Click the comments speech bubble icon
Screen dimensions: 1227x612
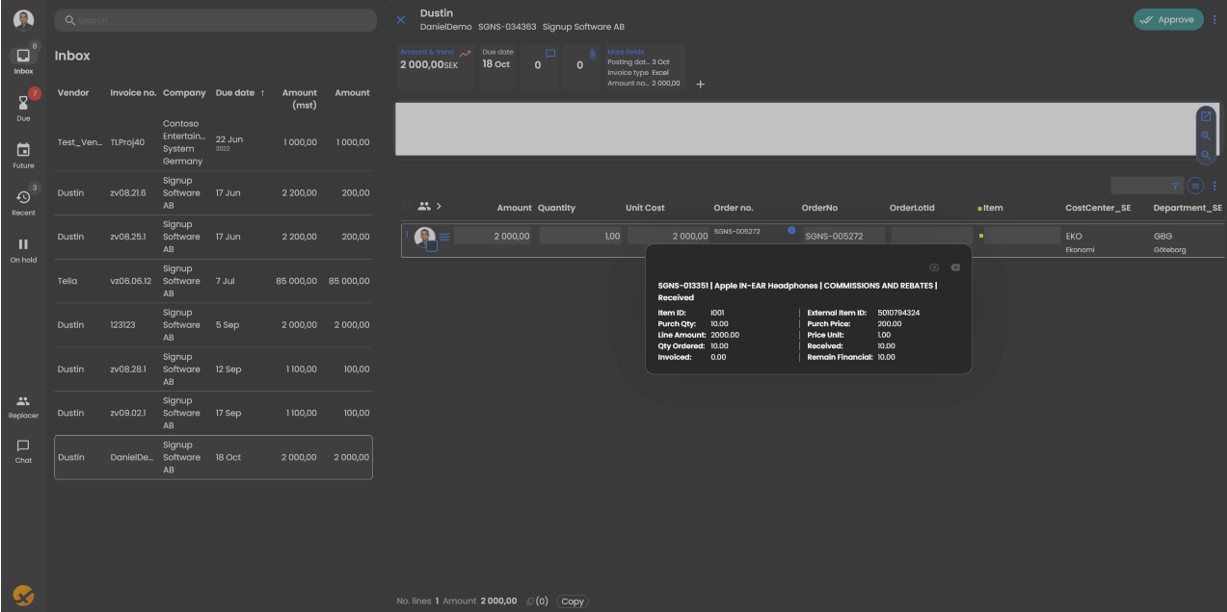click(x=550, y=53)
